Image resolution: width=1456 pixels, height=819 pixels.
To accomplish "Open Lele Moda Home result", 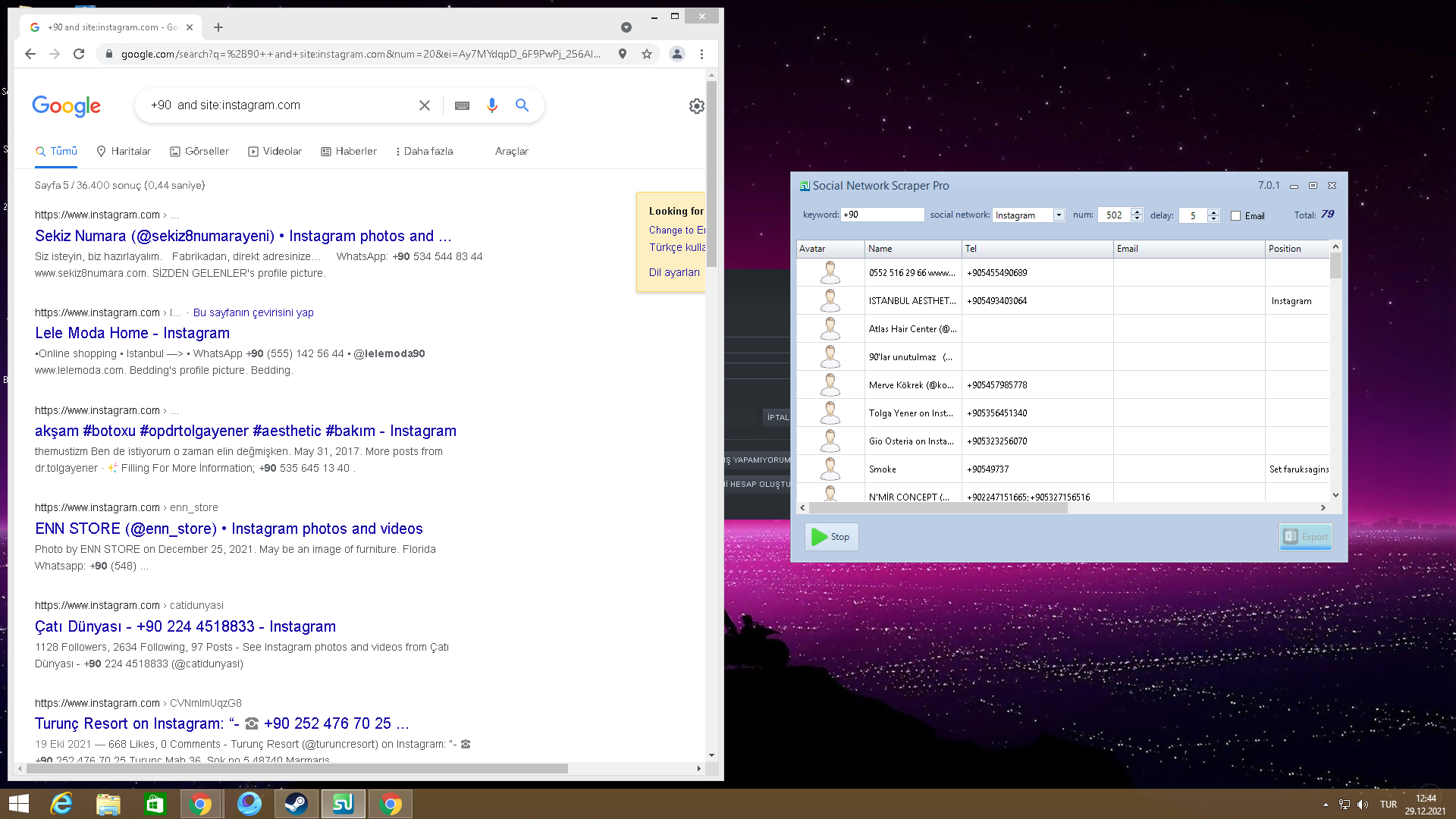I will (x=132, y=333).
